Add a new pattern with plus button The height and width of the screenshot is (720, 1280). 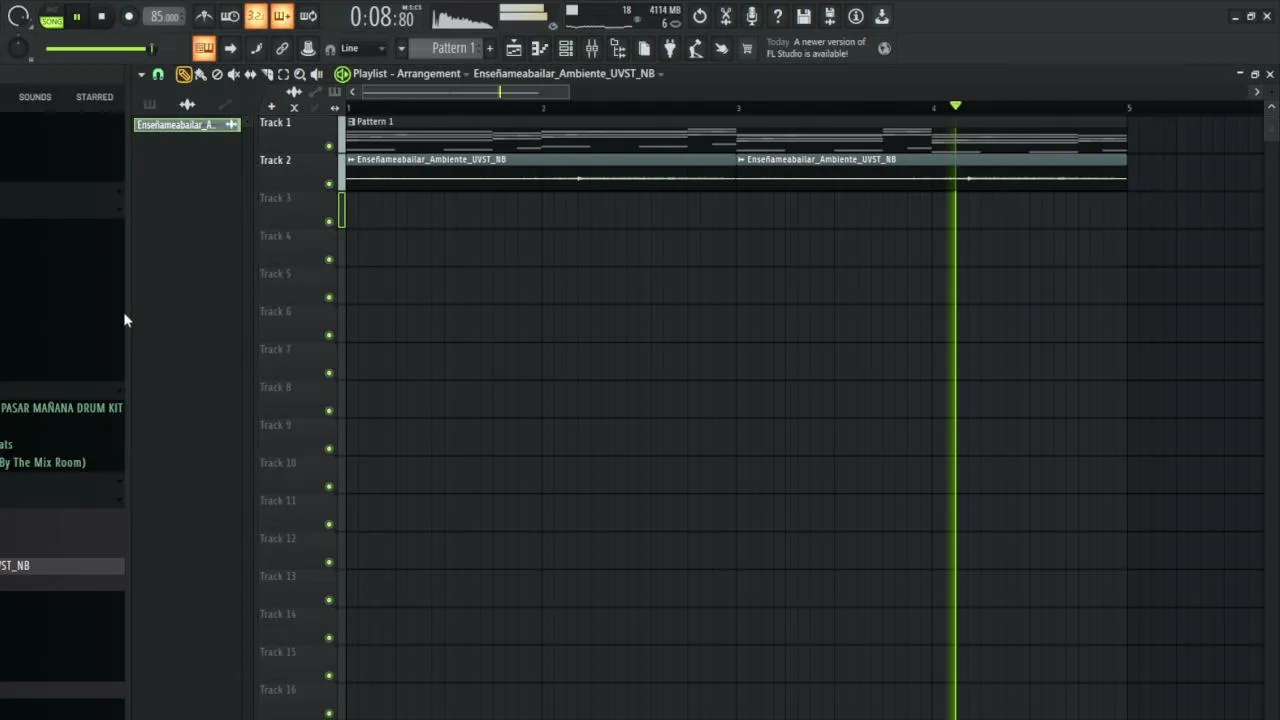click(489, 48)
